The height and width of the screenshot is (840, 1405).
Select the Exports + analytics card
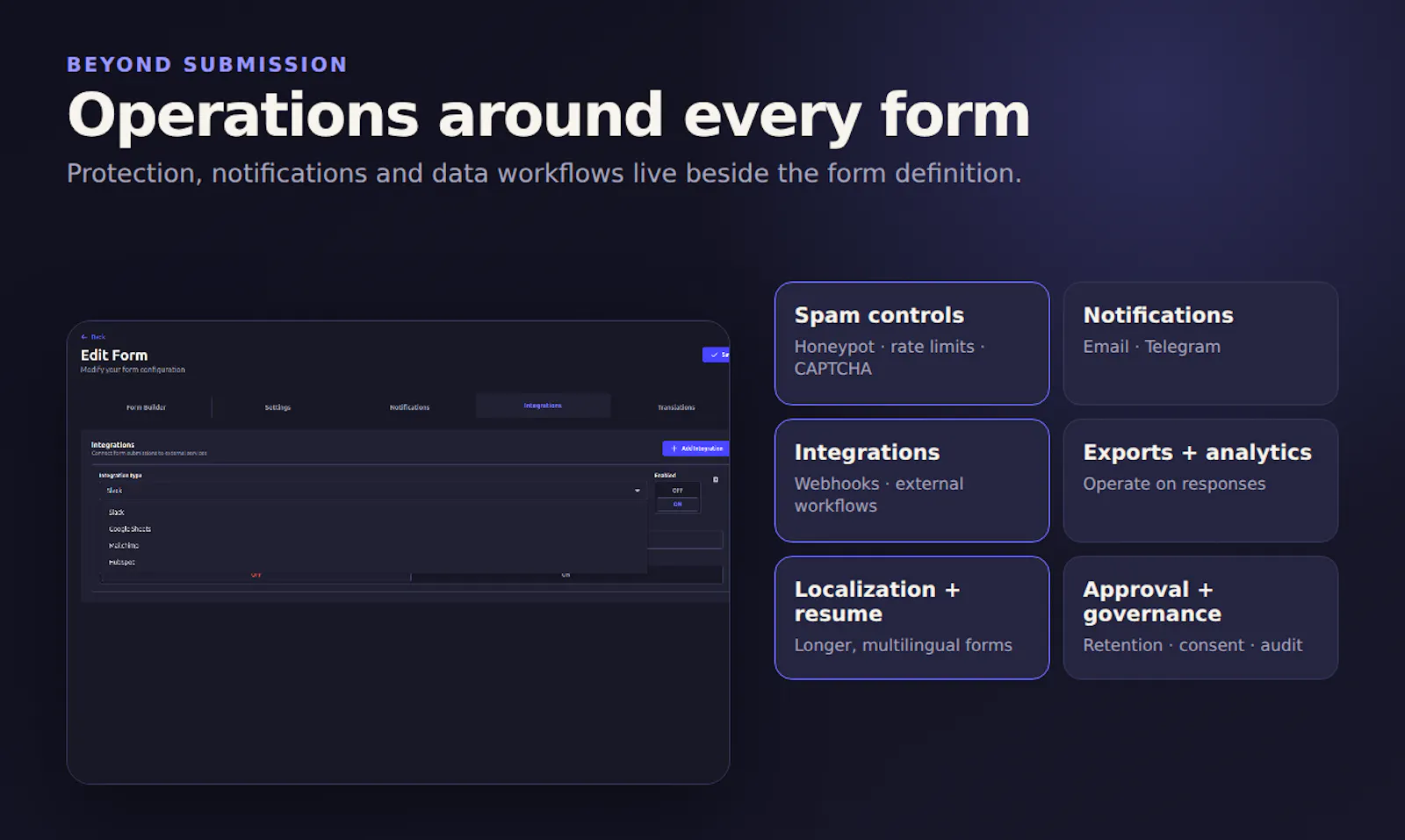click(1200, 480)
